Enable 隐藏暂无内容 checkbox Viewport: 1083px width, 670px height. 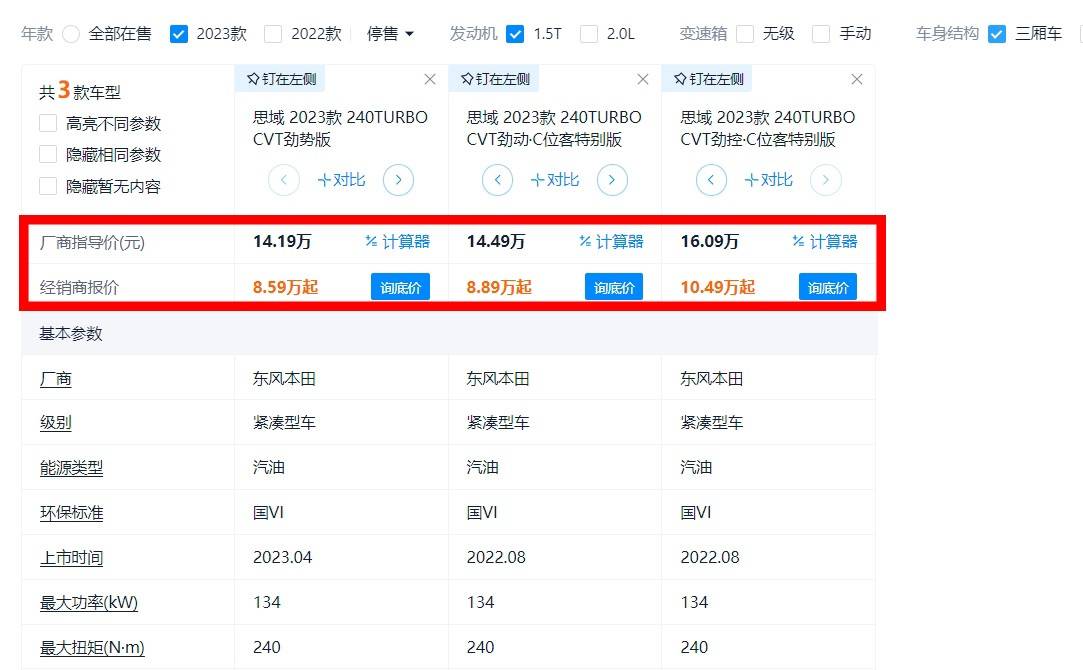(48, 186)
